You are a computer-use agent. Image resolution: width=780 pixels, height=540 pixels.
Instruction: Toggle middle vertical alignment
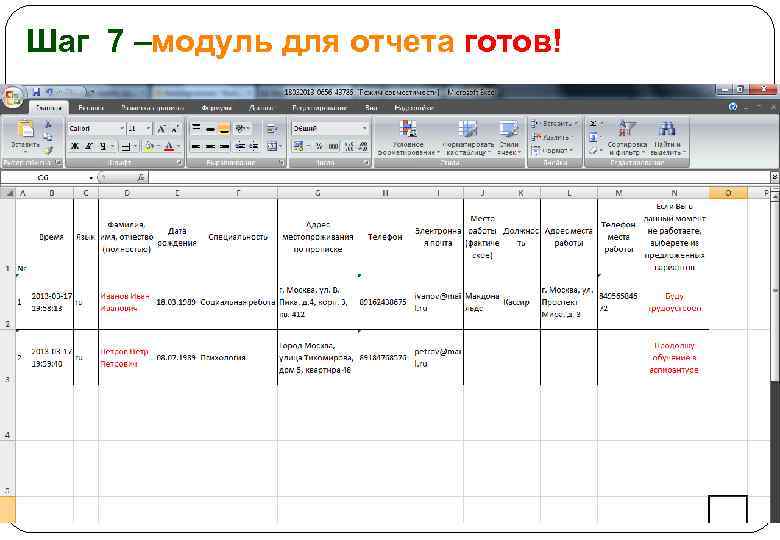tap(210, 129)
